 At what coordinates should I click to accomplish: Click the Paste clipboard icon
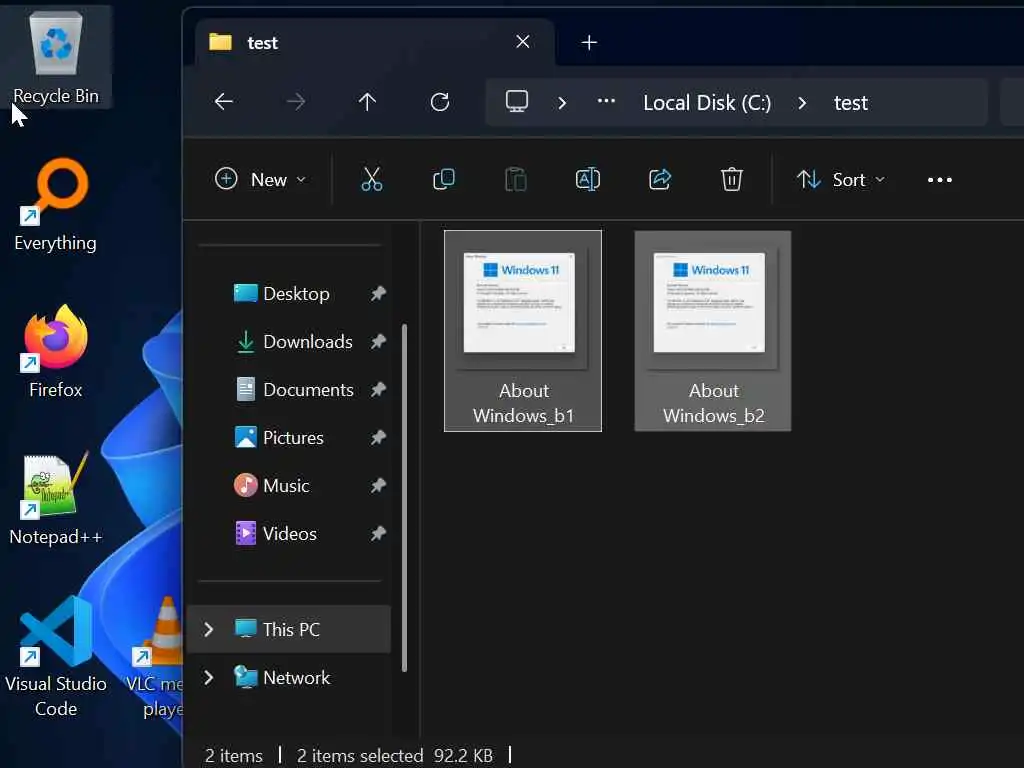(x=515, y=179)
